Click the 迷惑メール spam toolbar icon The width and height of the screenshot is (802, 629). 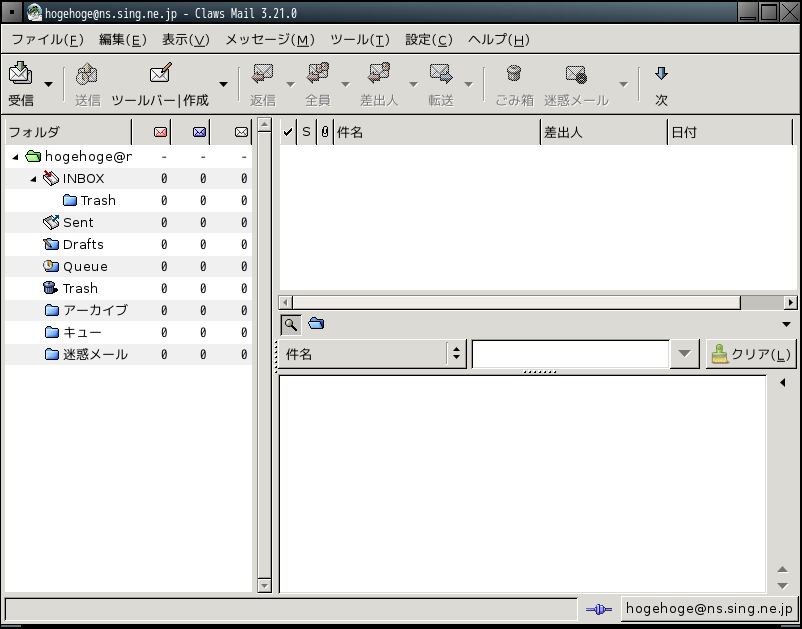[x=576, y=74]
